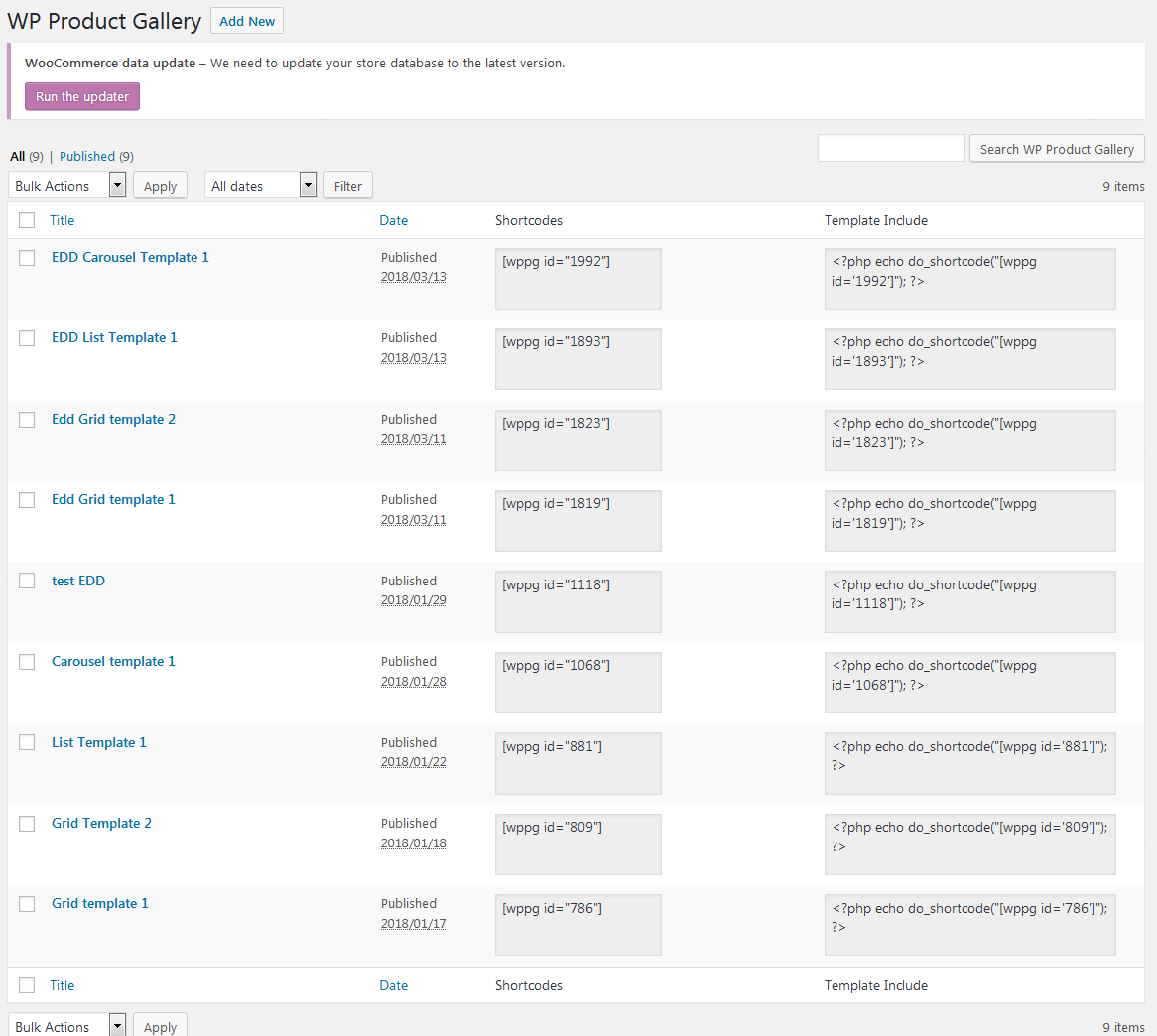Screen dimensions: 1157x1036
Task: Open EDD List Template 1 gallery
Action: (114, 338)
